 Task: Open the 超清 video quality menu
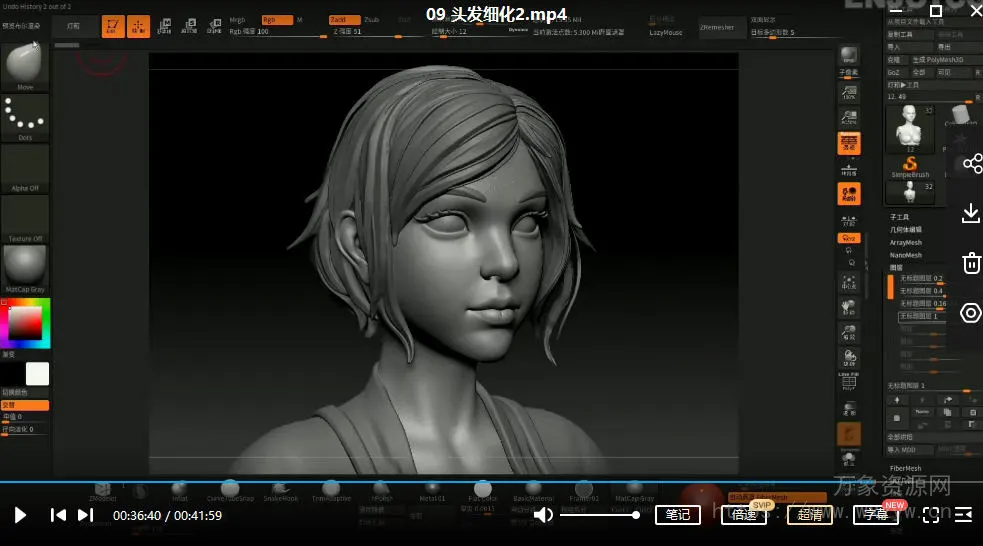pos(809,515)
